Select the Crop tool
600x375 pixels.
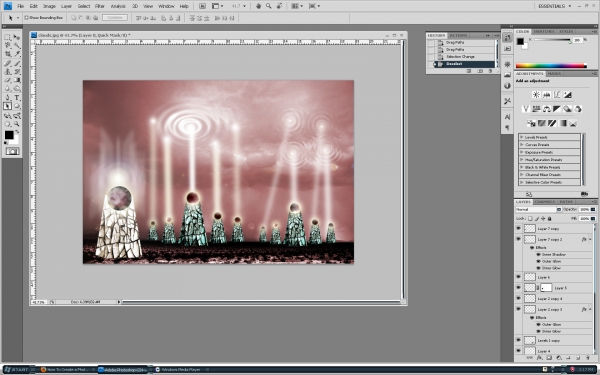coord(7,54)
